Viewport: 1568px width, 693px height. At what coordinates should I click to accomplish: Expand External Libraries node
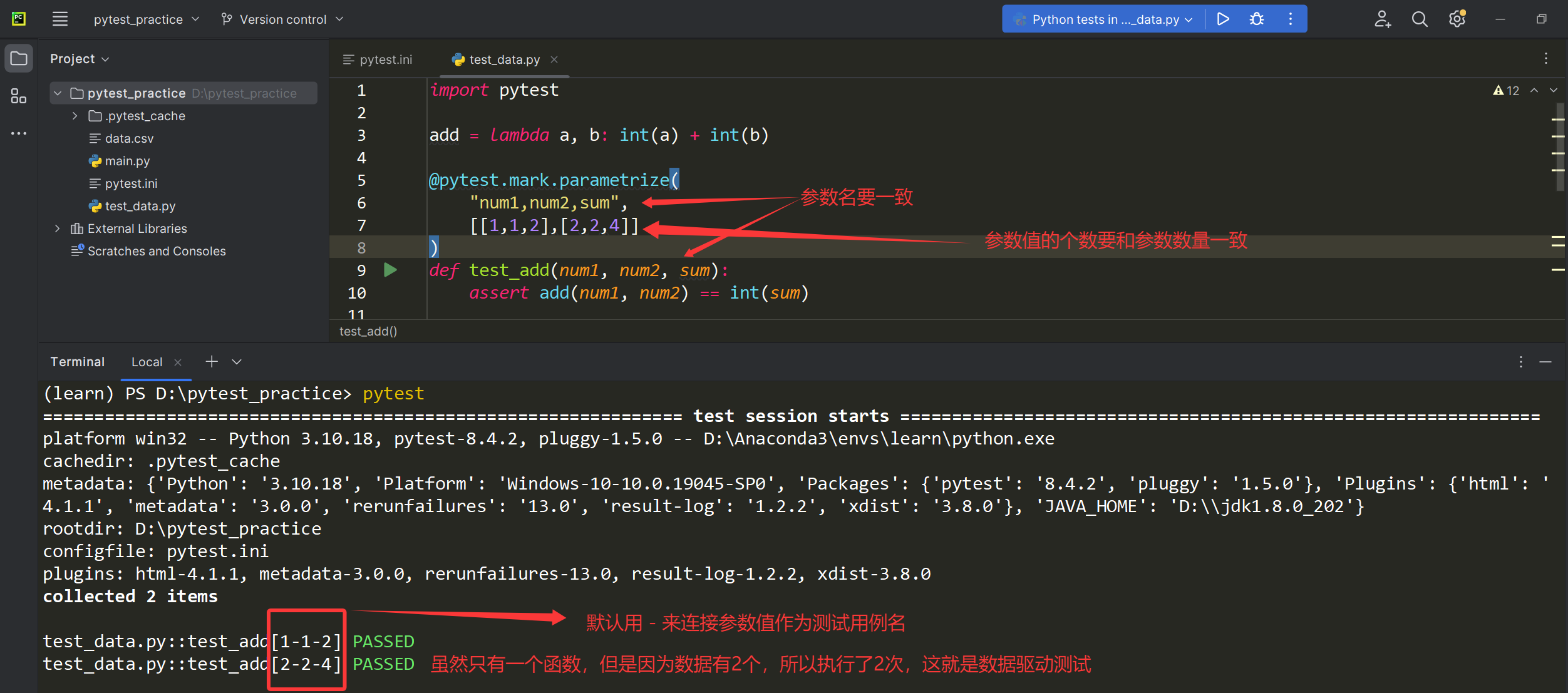(58, 228)
